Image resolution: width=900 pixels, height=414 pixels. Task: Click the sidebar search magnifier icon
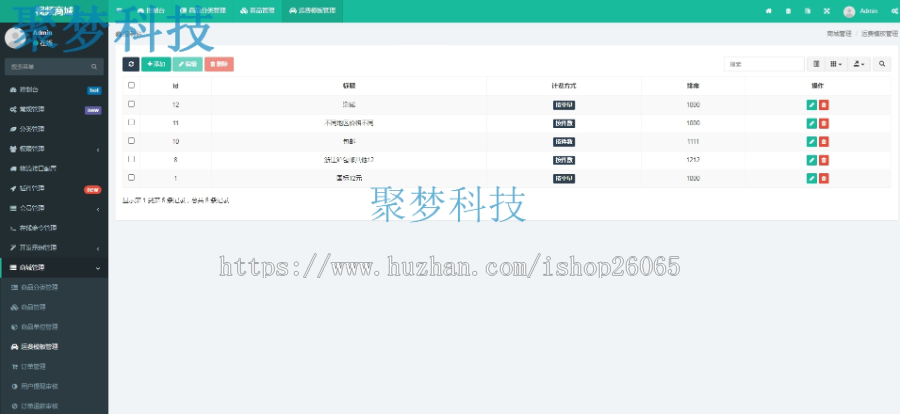tap(94, 67)
